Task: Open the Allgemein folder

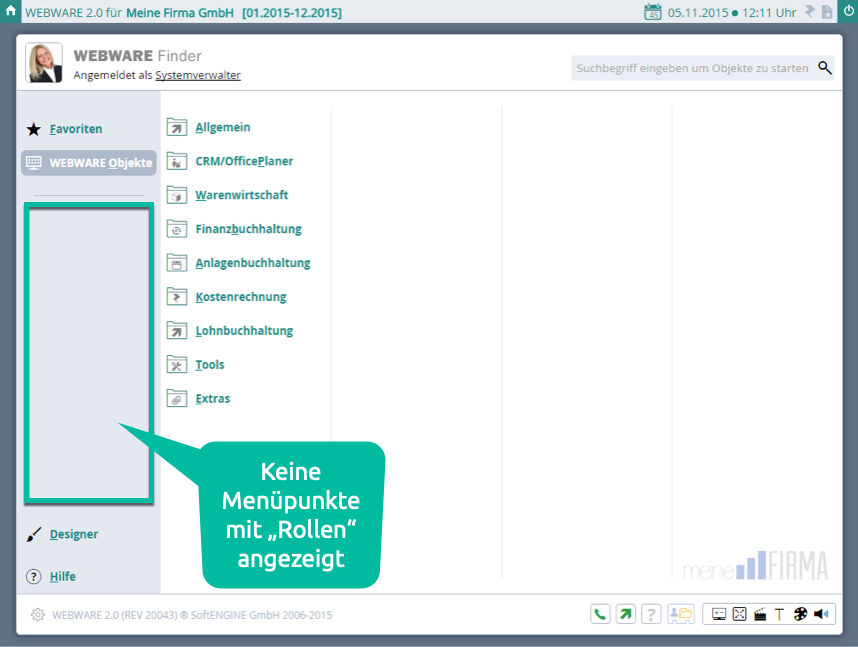Action: click(222, 127)
